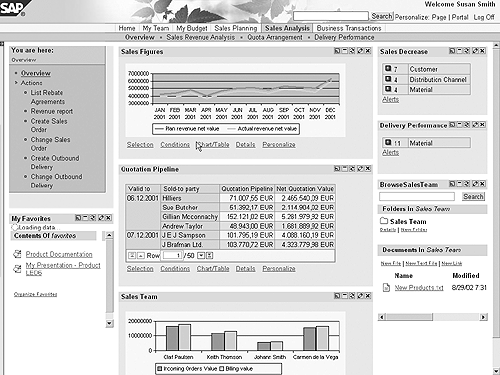500x375 pixels.
Task: Click the Sales Figures panel edit icon
Action: click(360, 51)
